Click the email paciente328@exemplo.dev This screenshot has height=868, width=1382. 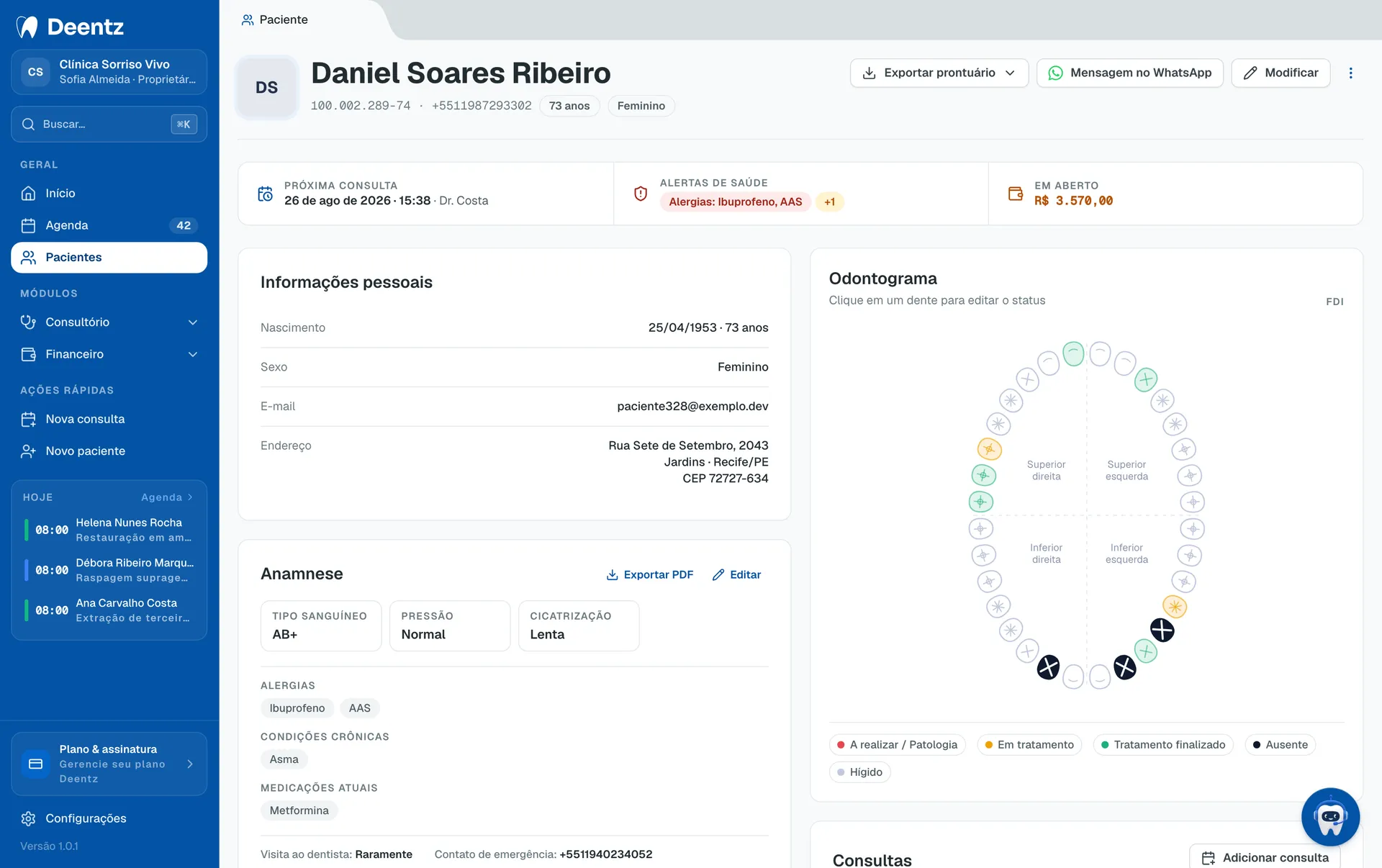click(x=692, y=406)
